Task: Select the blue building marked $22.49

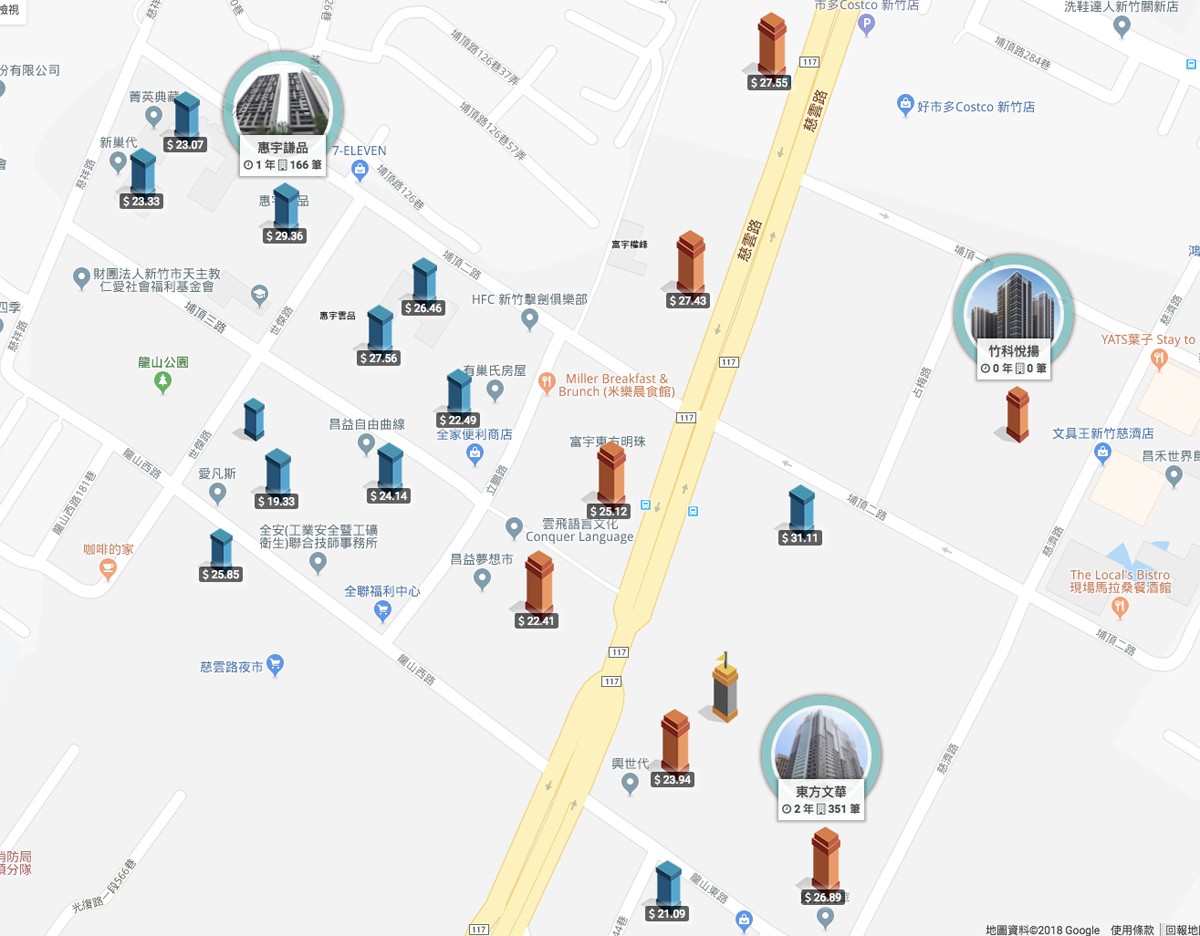Action: (459, 391)
